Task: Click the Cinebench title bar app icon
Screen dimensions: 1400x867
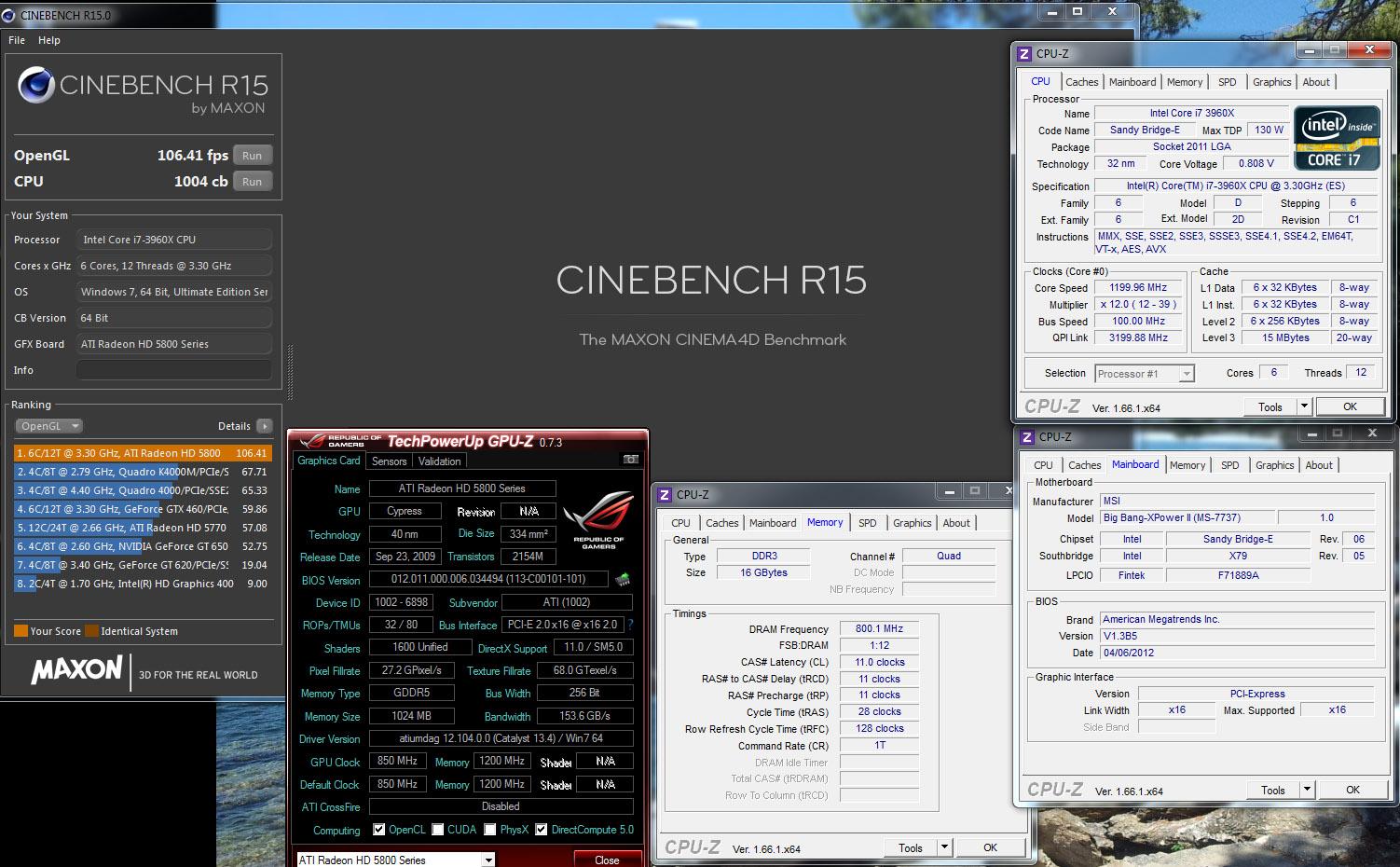Action: tap(8, 15)
